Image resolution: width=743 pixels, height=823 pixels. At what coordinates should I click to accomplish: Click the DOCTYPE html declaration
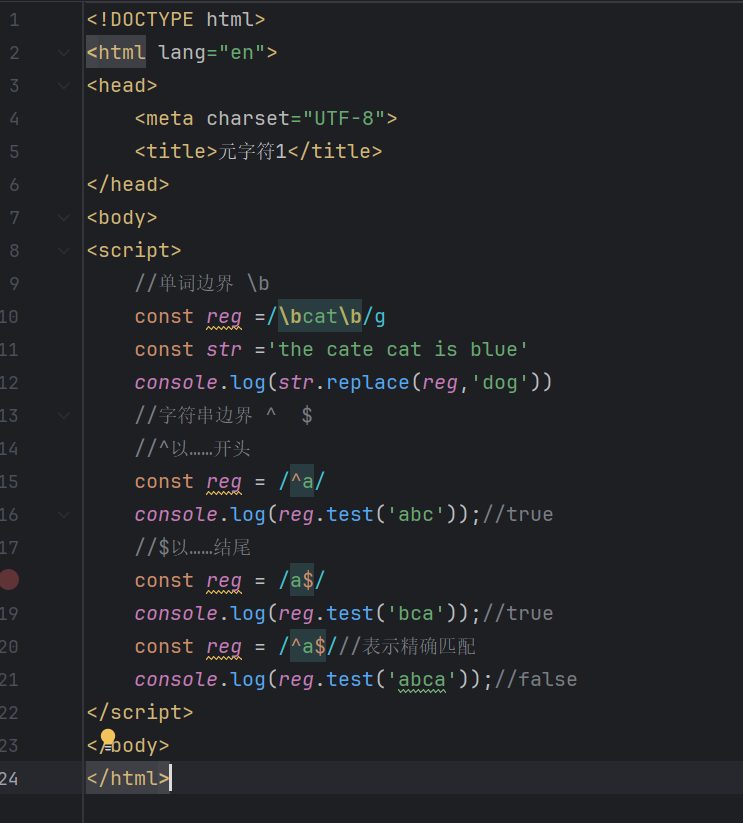[176, 20]
